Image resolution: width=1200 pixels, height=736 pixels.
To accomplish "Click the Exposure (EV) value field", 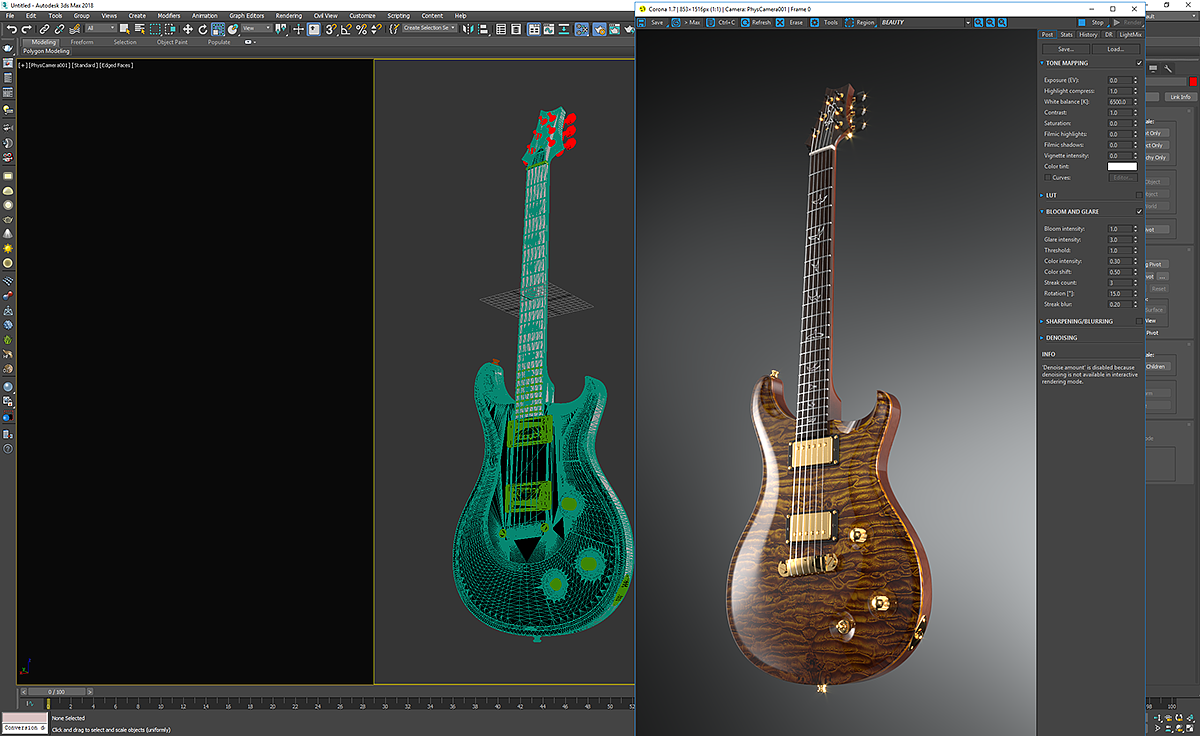I will pyautogui.click(x=1119, y=80).
